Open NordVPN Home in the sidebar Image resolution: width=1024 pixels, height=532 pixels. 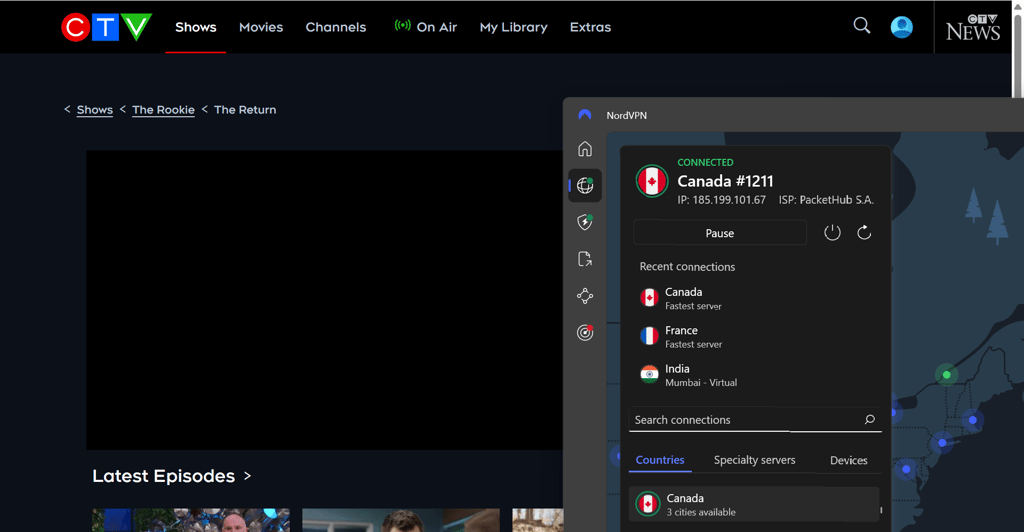584,149
